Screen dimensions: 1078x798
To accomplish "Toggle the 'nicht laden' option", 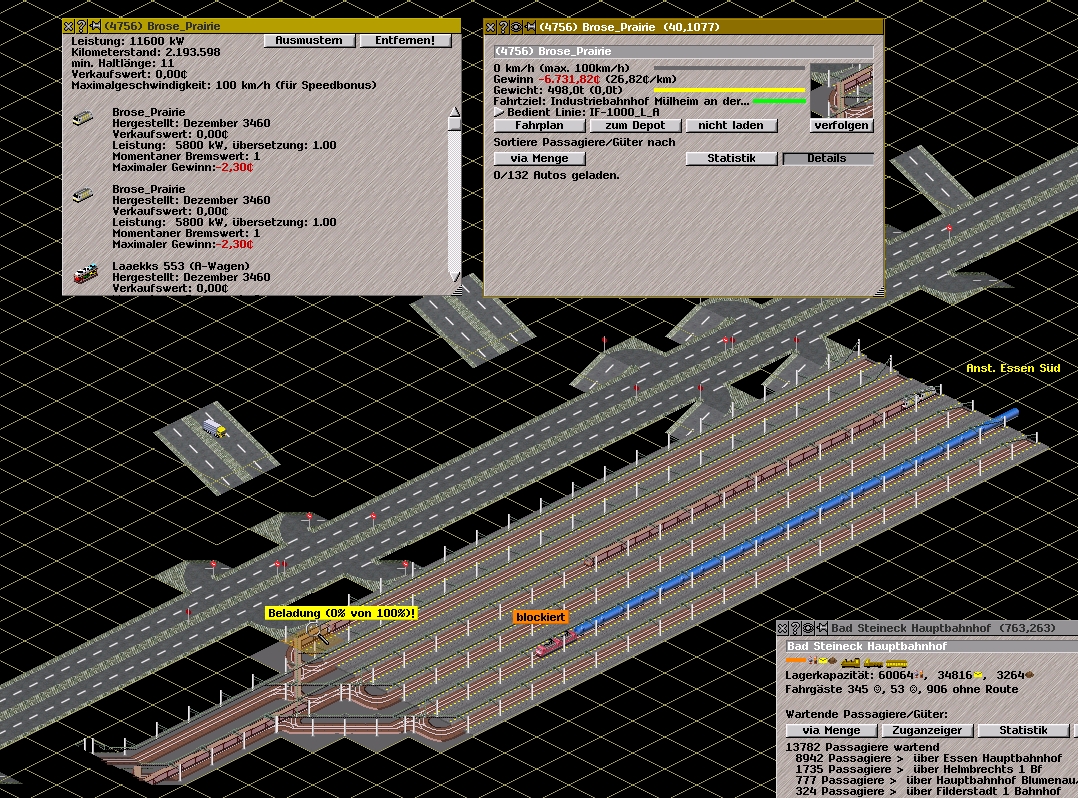I will click(x=731, y=126).
